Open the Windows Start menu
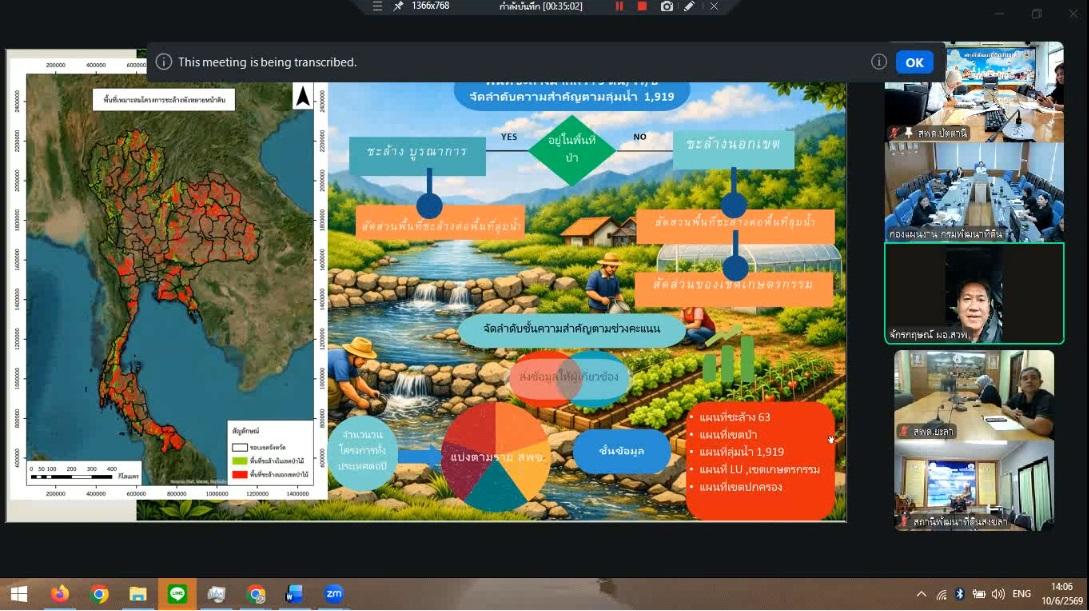This screenshot has height=611, width=1089. tap(19, 594)
